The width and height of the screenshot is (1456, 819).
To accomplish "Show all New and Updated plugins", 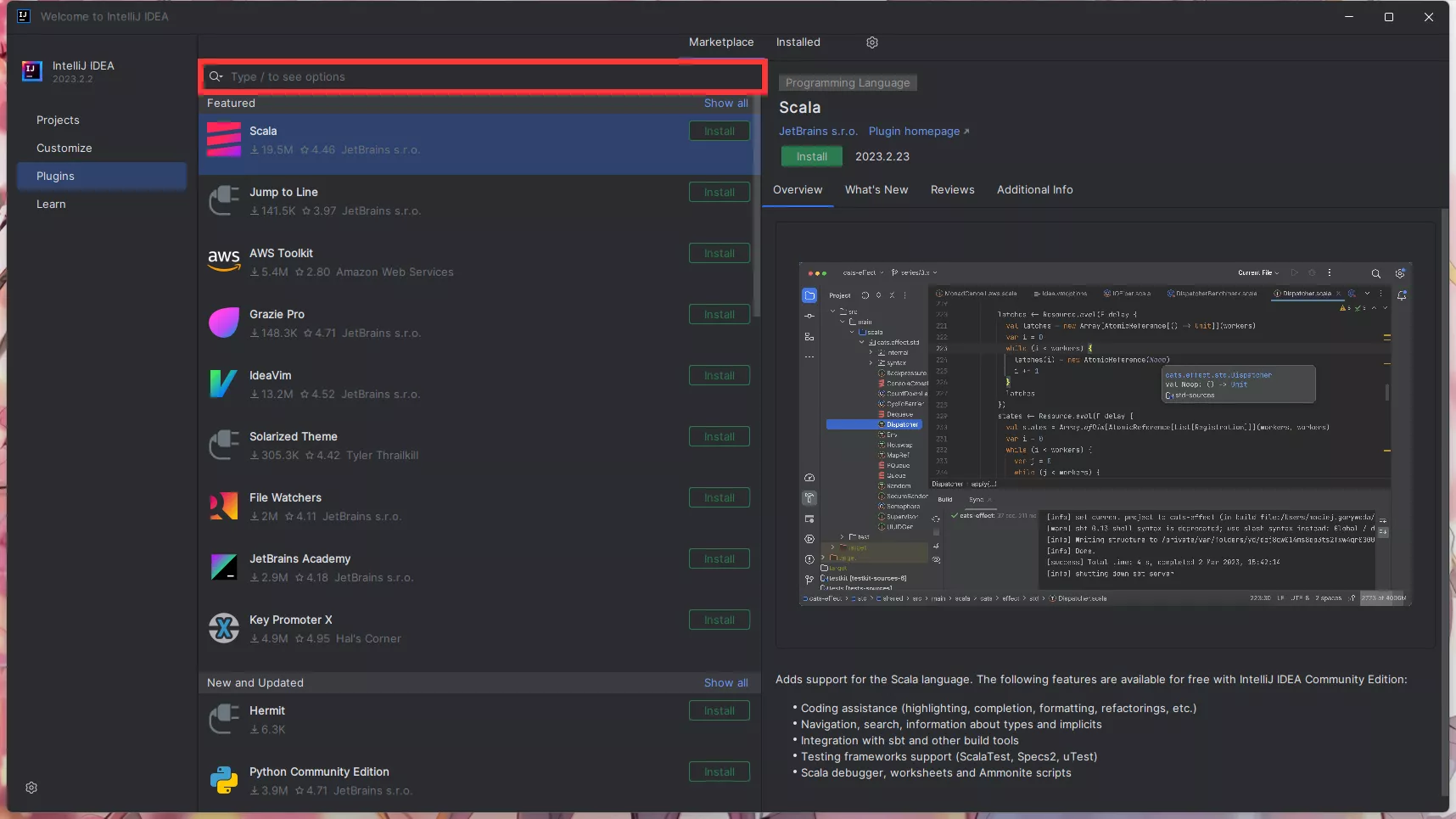I will [725, 683].
